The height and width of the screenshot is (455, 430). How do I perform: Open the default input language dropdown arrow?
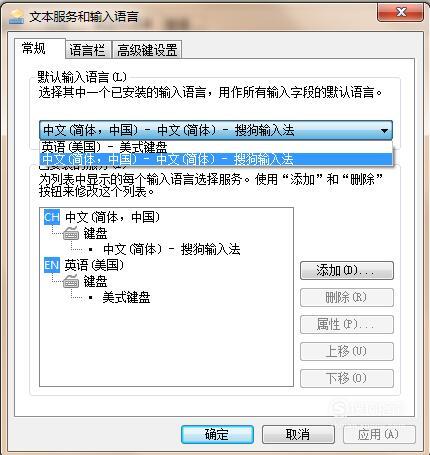click(x=384, y=131)
